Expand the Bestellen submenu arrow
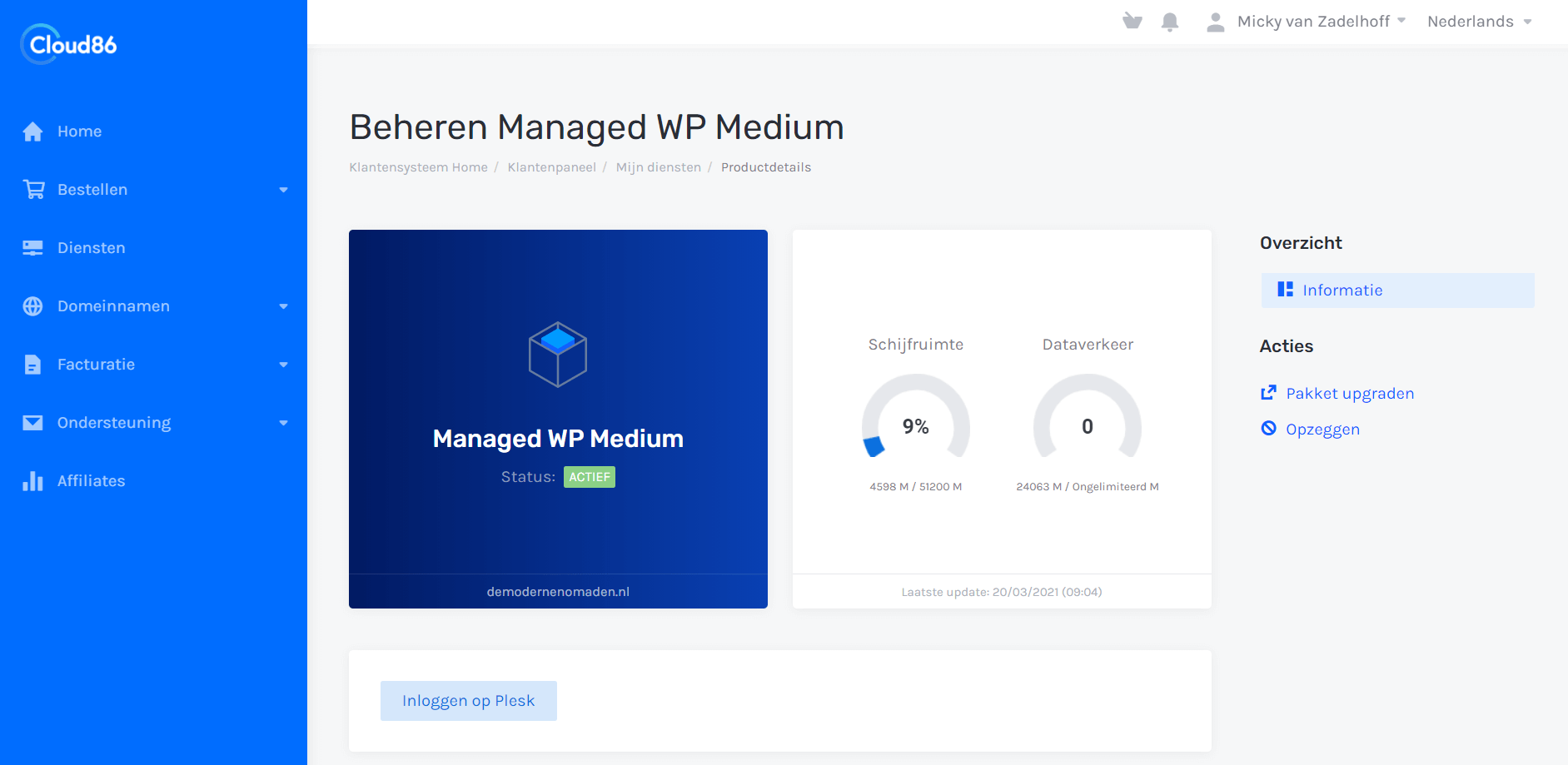This screenshot has height=765, width=1568. (283, 190)
